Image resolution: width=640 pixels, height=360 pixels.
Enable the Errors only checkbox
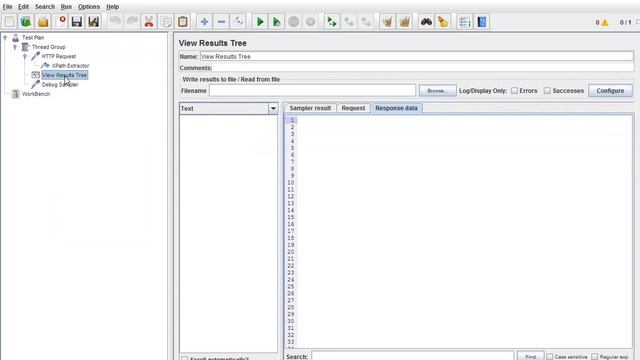514,91
